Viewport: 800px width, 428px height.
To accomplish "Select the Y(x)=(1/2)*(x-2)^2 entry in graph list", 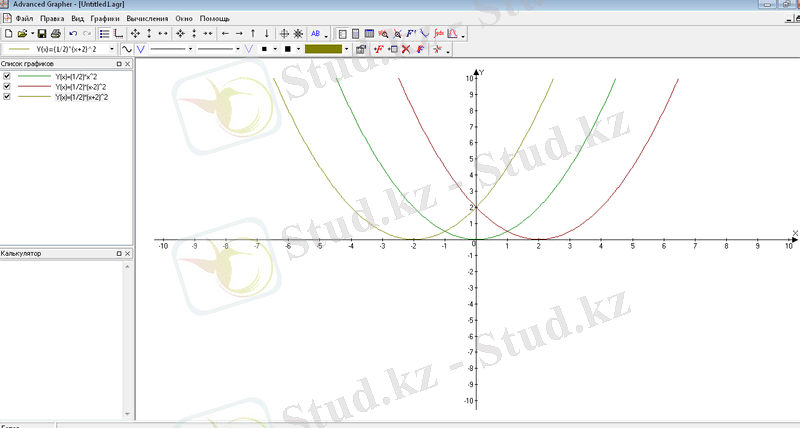I will (68, 87).
